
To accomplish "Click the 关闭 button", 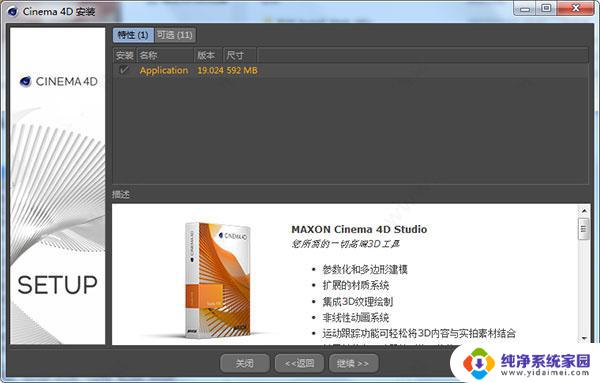I will [x=245, y=363].
